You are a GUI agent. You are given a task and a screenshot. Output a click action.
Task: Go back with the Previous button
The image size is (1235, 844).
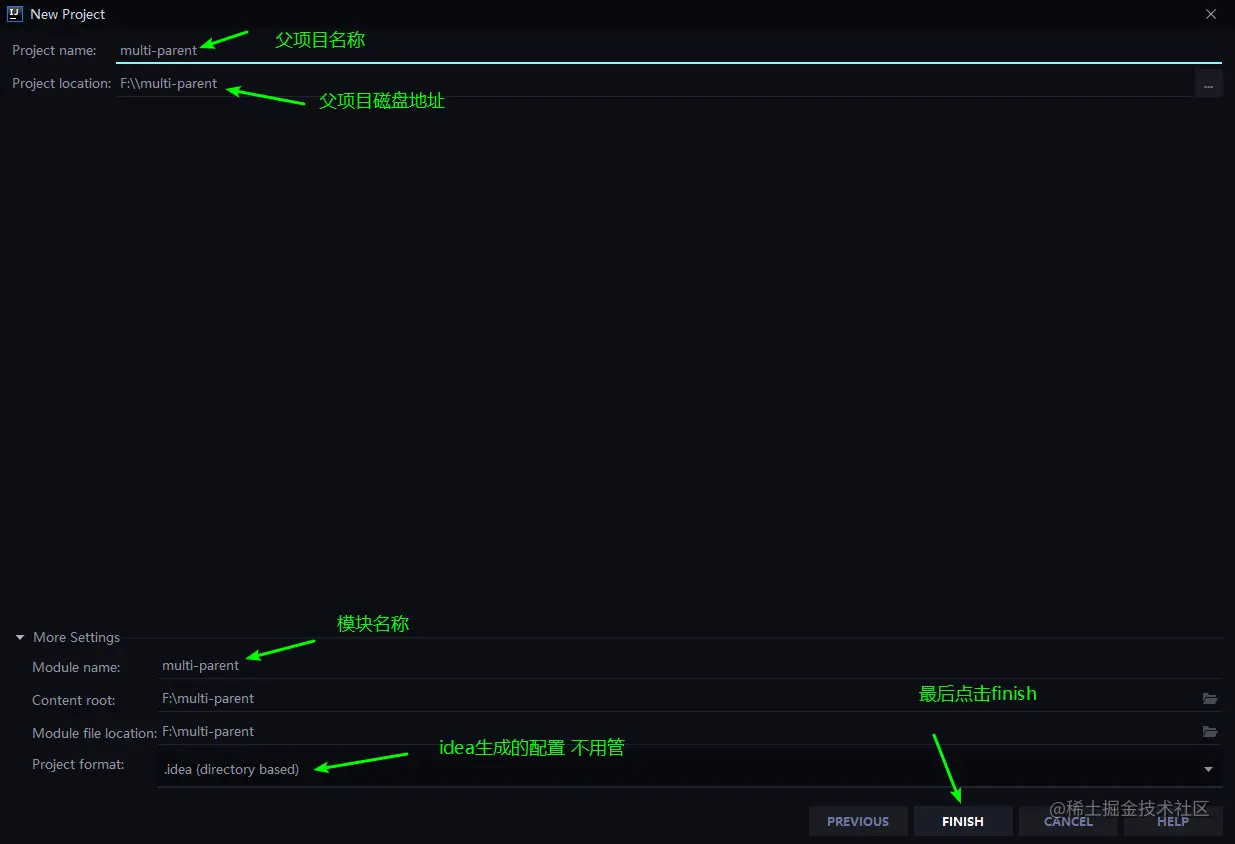tap(858, 821)
